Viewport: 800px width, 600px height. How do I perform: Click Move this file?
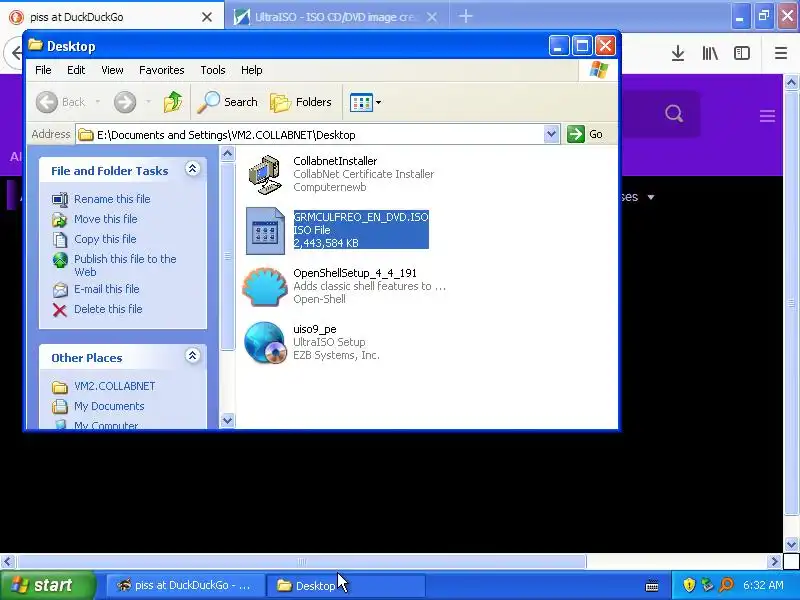[x=106, y=219]
